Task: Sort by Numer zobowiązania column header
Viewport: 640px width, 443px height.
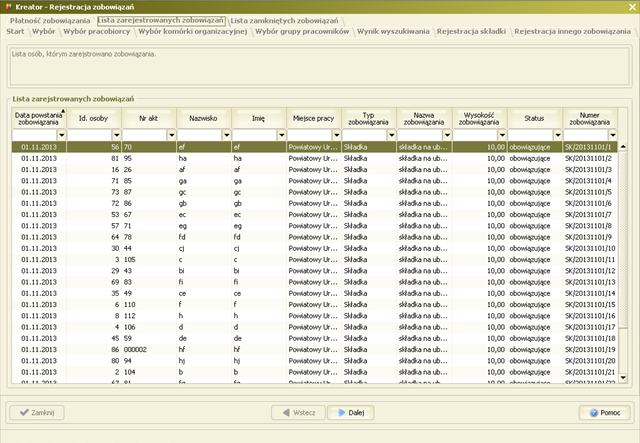Action: pyautogui.click(x=590, y=118)
